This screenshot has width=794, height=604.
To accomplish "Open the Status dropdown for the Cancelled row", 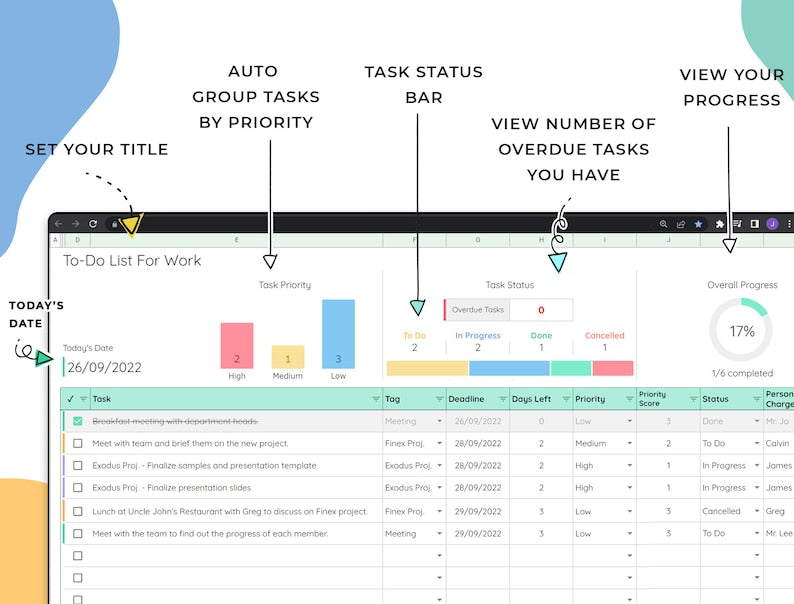I will click(x=756, y=511).
